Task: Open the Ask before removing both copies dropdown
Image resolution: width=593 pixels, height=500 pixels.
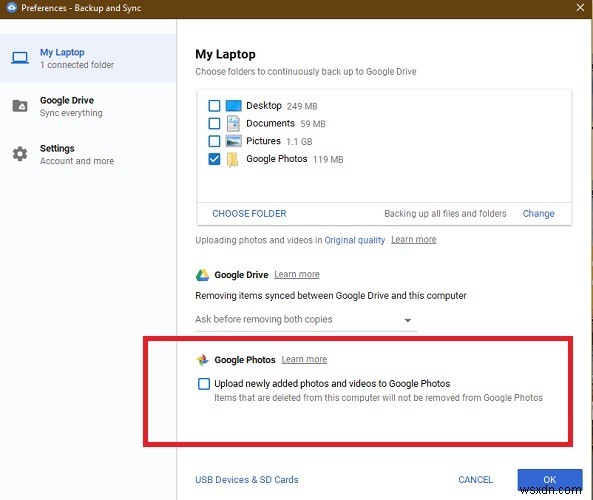Action: click(x=306, y=320)
